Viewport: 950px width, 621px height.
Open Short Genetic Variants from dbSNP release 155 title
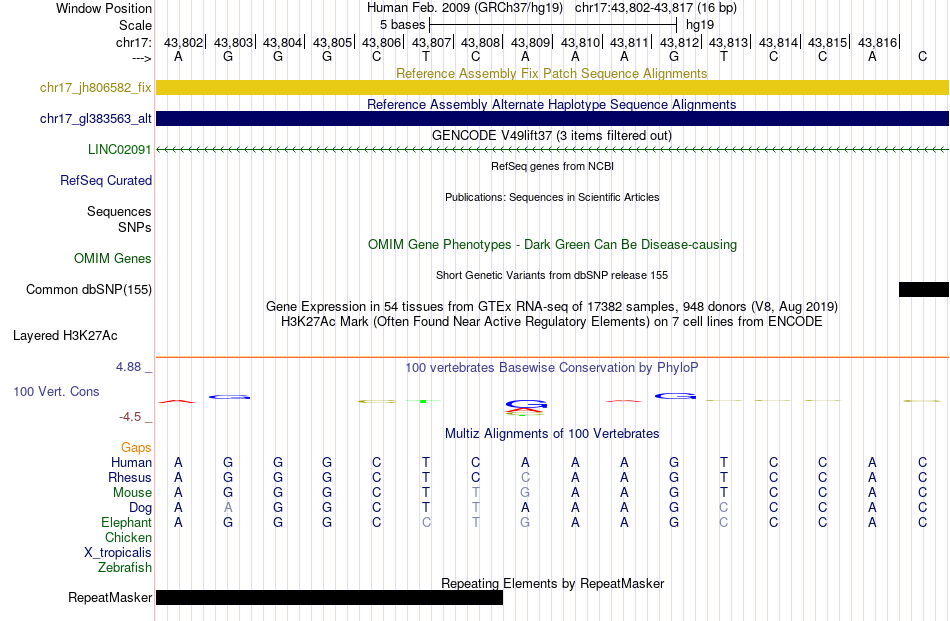552,275
